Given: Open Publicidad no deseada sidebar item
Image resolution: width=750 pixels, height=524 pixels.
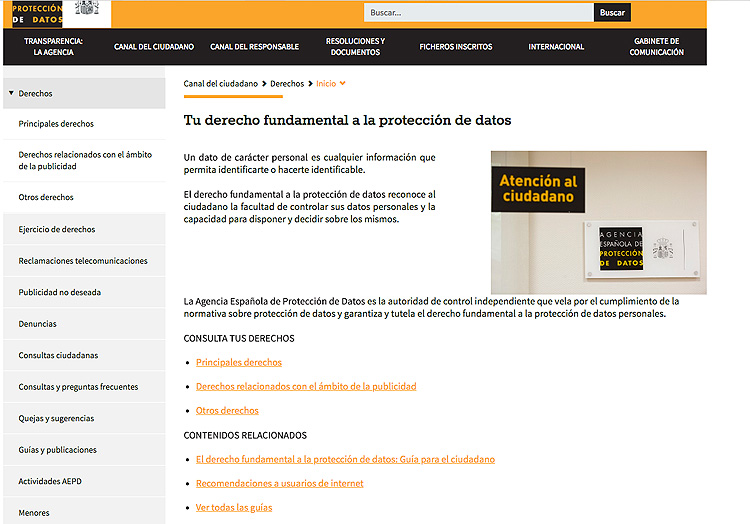Looking at the screenshot, I should [84, 292].
